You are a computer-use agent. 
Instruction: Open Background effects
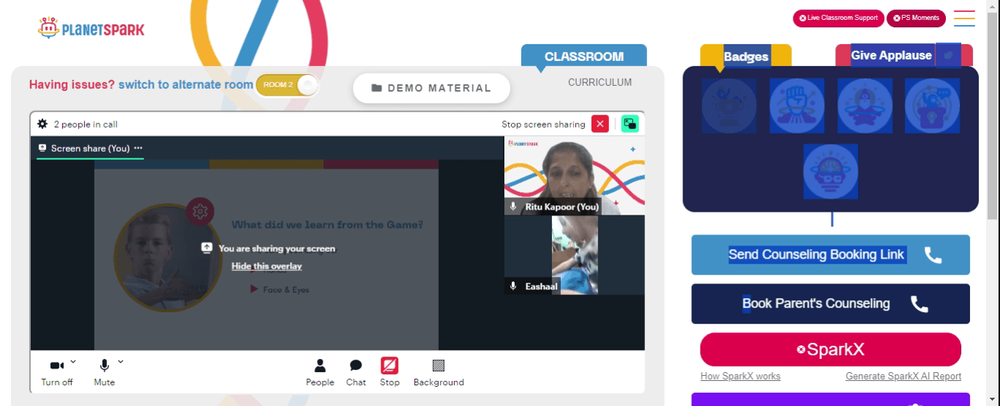438,372
